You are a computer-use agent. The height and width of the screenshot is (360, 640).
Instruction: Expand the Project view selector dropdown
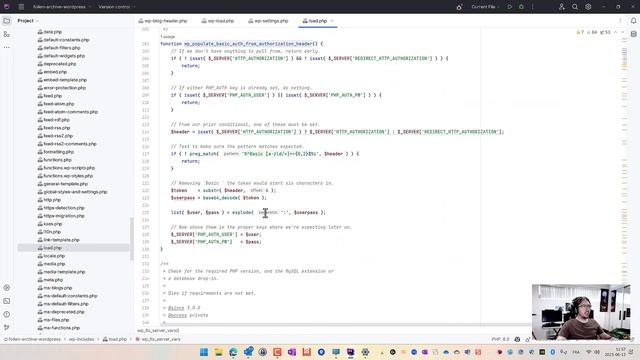pos(28,20)
